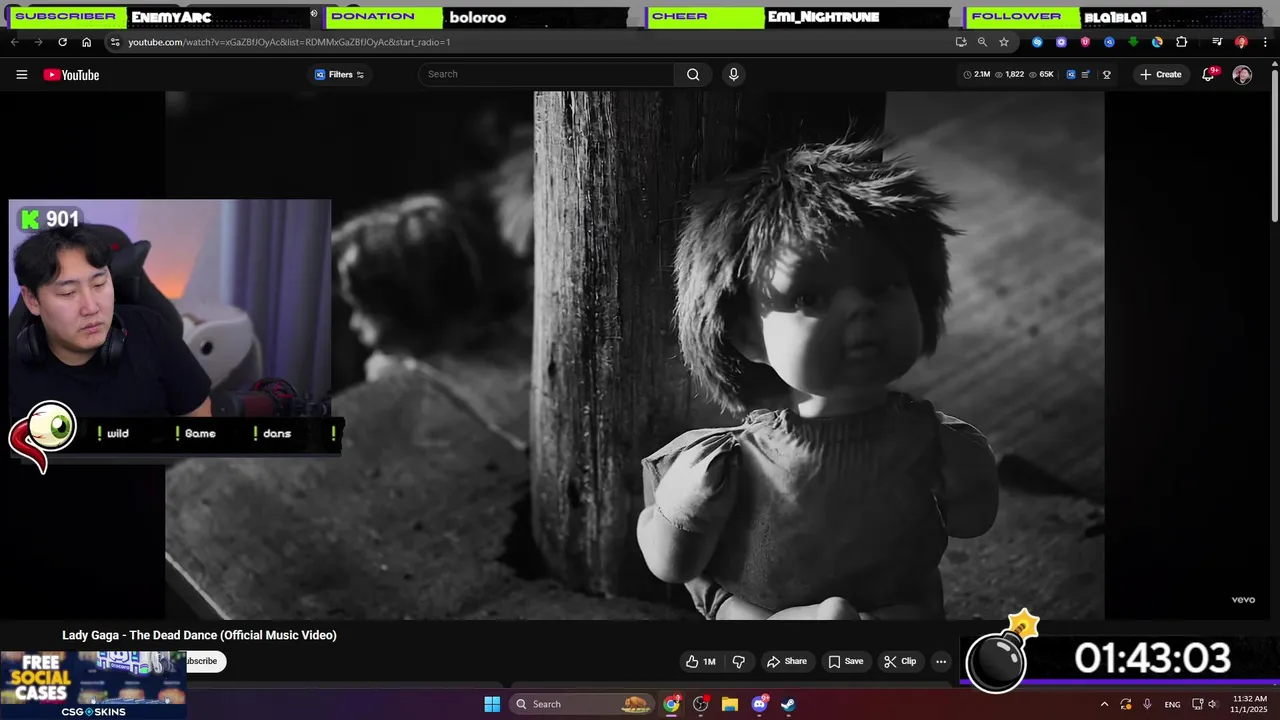Image resolution: width=1280 pixels, height=720 pixels.
Task: Open the Extensions puzzle-piece menu
Action: [x=1182, y=42]
